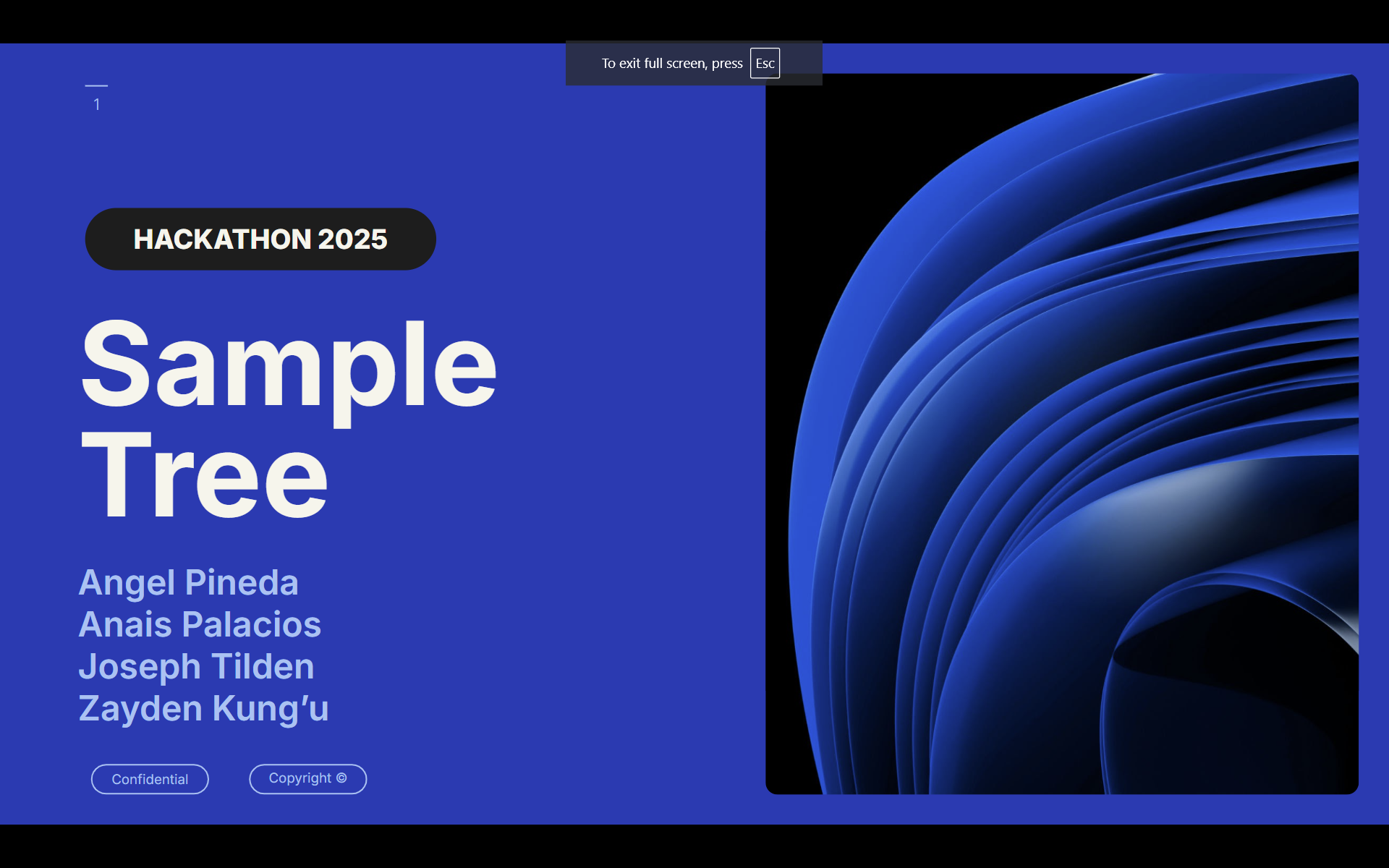Image resolution: width=1389 pixels, height=868 pixels.
Task: Select the name Angel Pineda
Action: (x=188, y=583)
